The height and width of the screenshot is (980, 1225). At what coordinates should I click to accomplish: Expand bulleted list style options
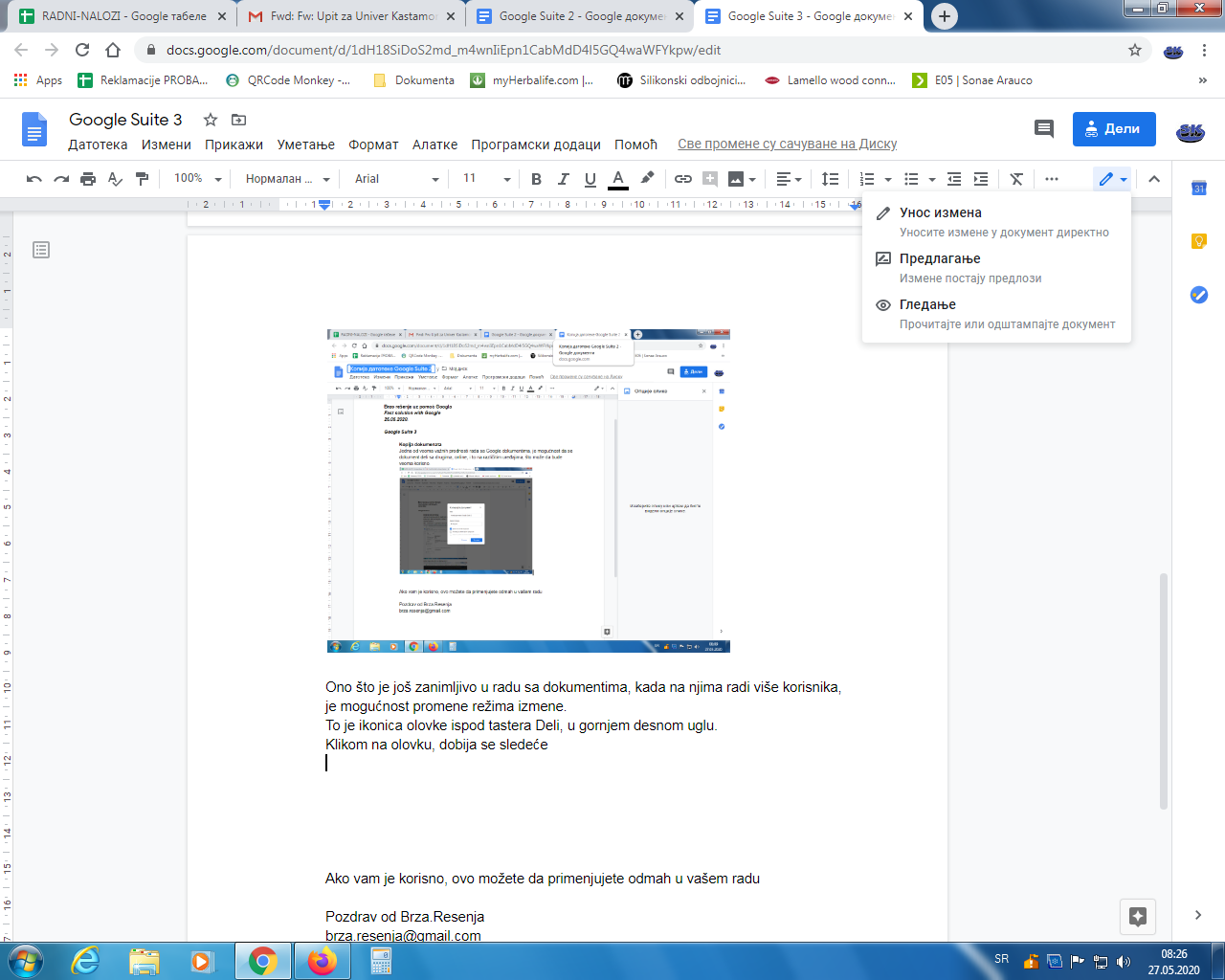pyautogui.click(x=932, y=179)
